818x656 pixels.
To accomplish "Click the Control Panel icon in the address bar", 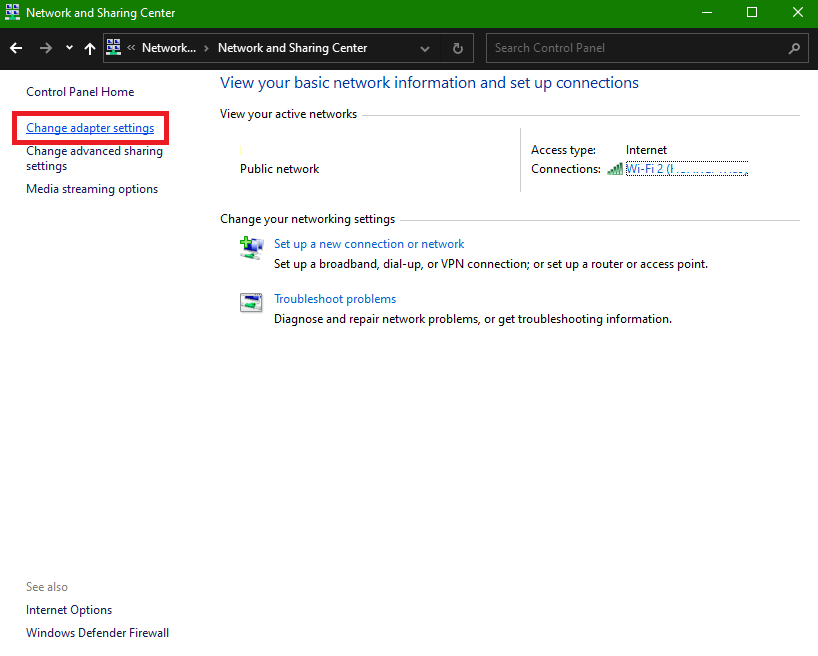I will click(x=113, y=47).
